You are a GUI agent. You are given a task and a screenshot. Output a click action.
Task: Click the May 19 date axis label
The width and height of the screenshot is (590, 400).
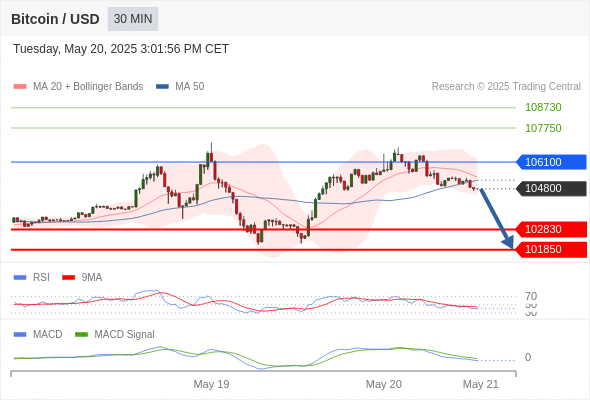(x=211, y=384)
